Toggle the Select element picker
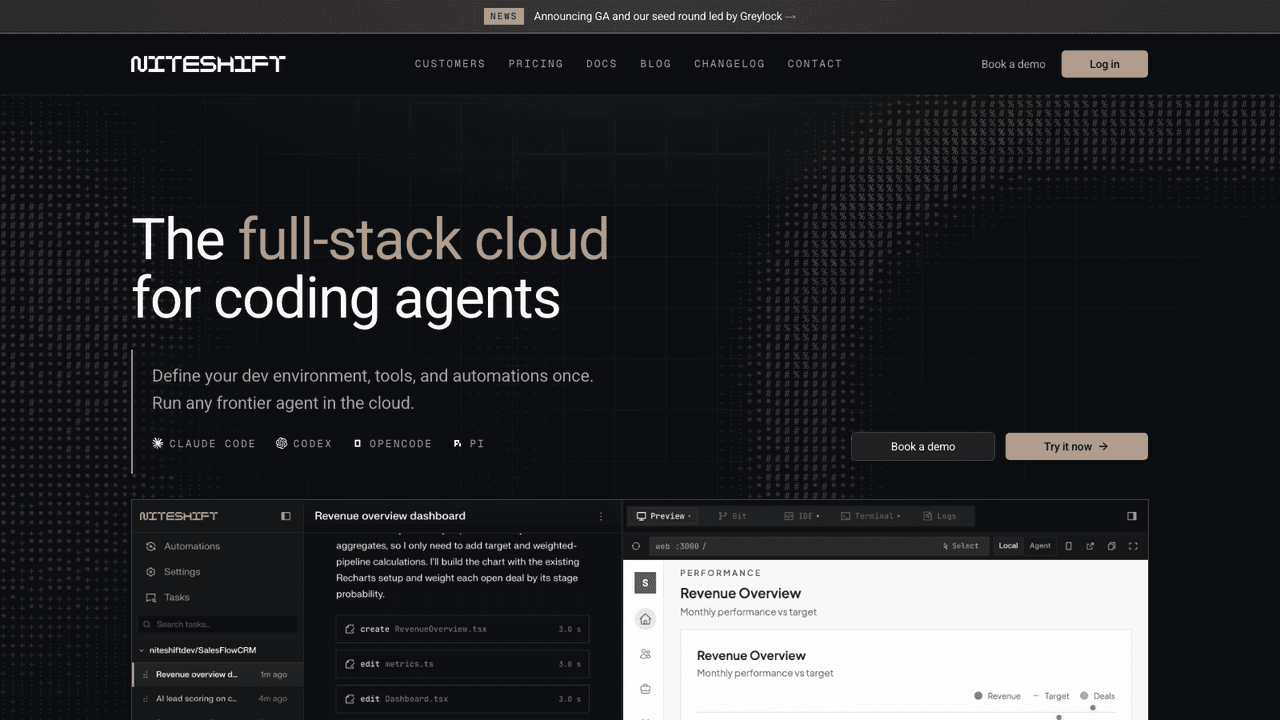Screen dimensions: 1280x720 point(961,546)
